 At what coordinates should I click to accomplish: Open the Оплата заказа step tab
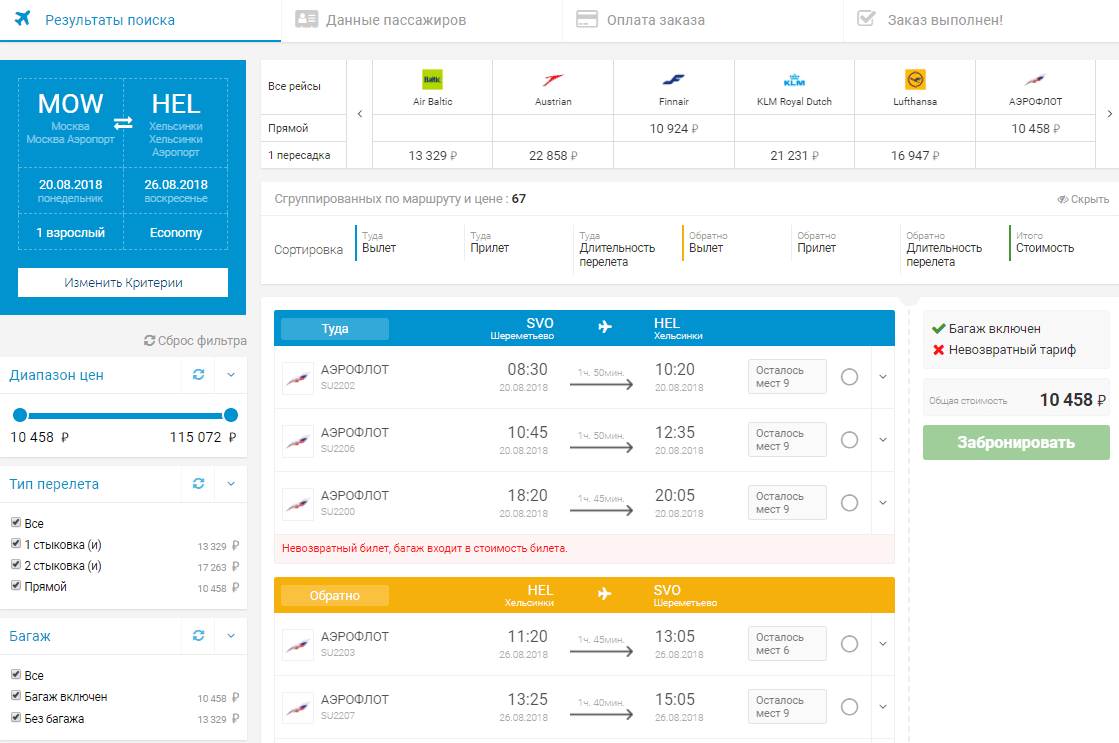point(703,21)
